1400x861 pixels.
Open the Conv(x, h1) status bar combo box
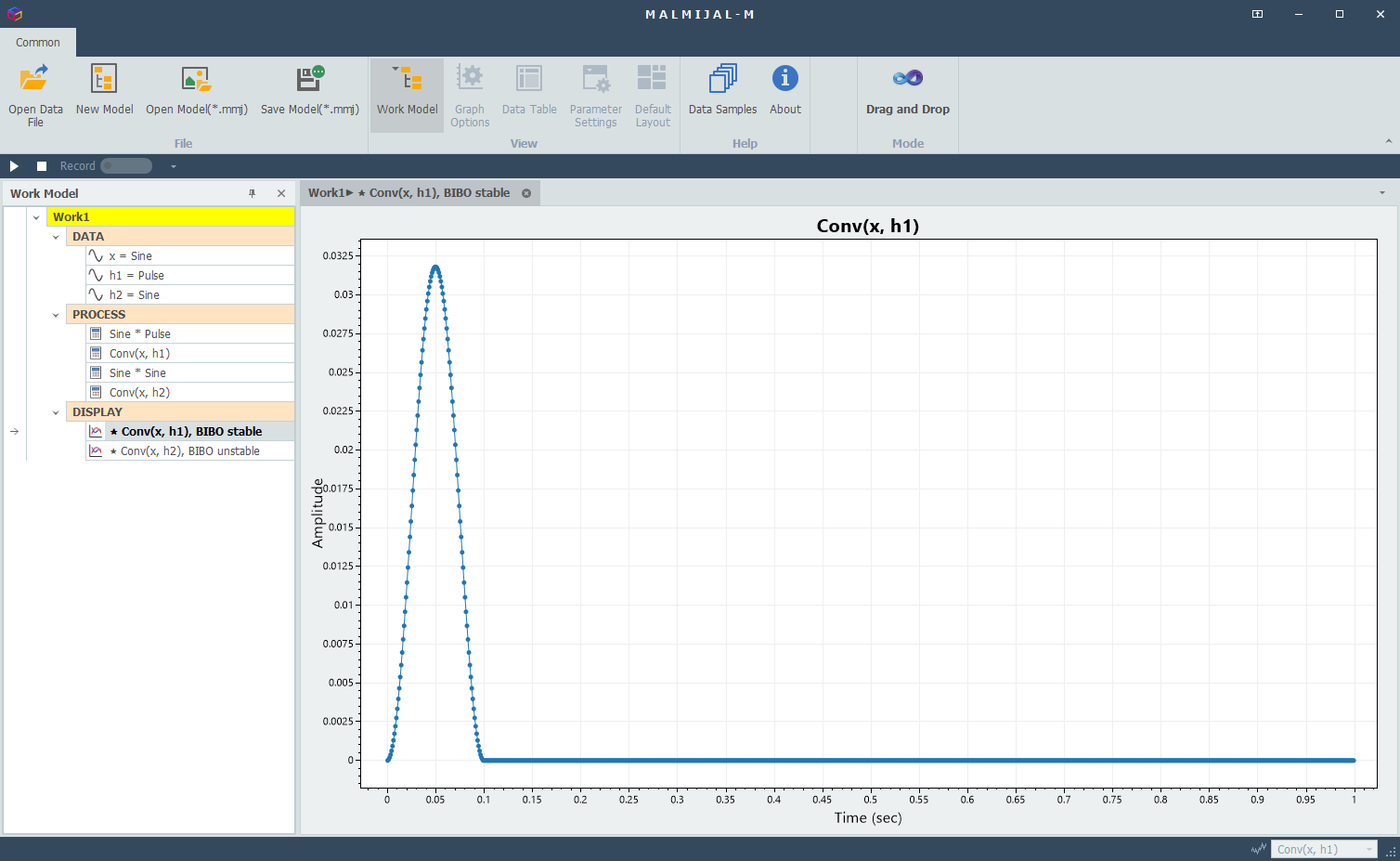1324,849
